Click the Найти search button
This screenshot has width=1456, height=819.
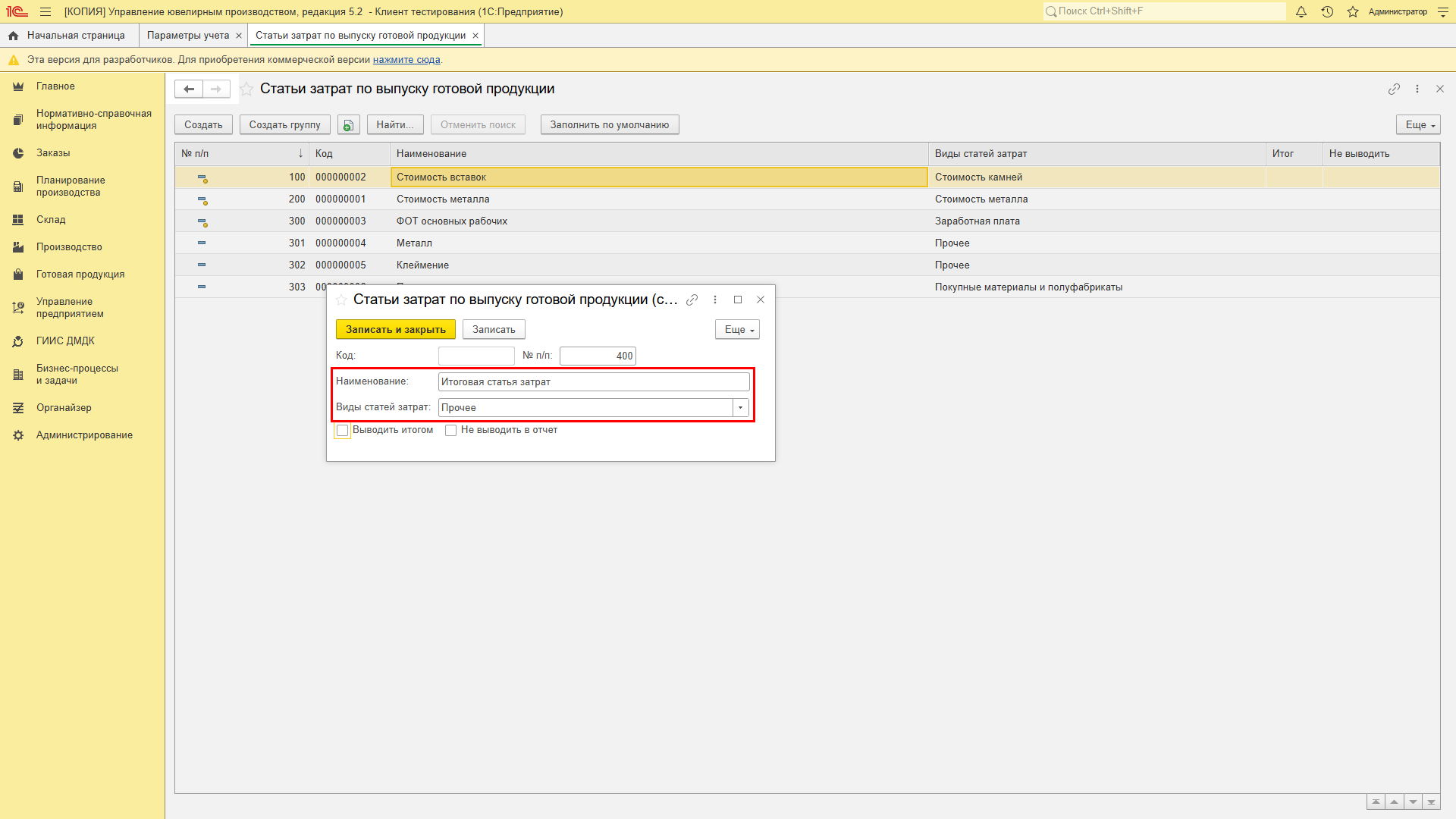395,124
